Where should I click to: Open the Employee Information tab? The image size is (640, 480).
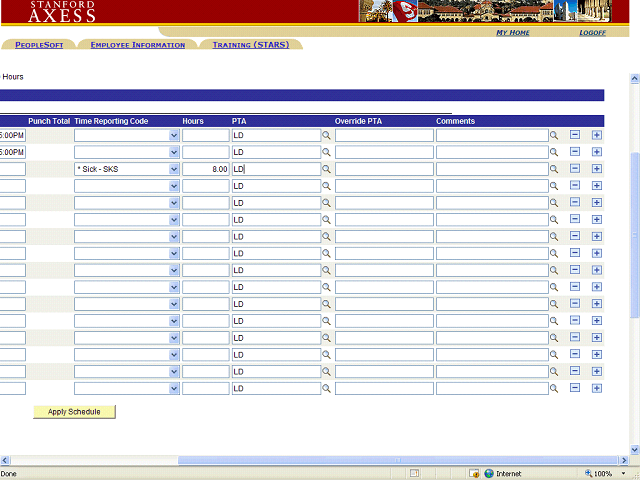(x=137, y=45)
